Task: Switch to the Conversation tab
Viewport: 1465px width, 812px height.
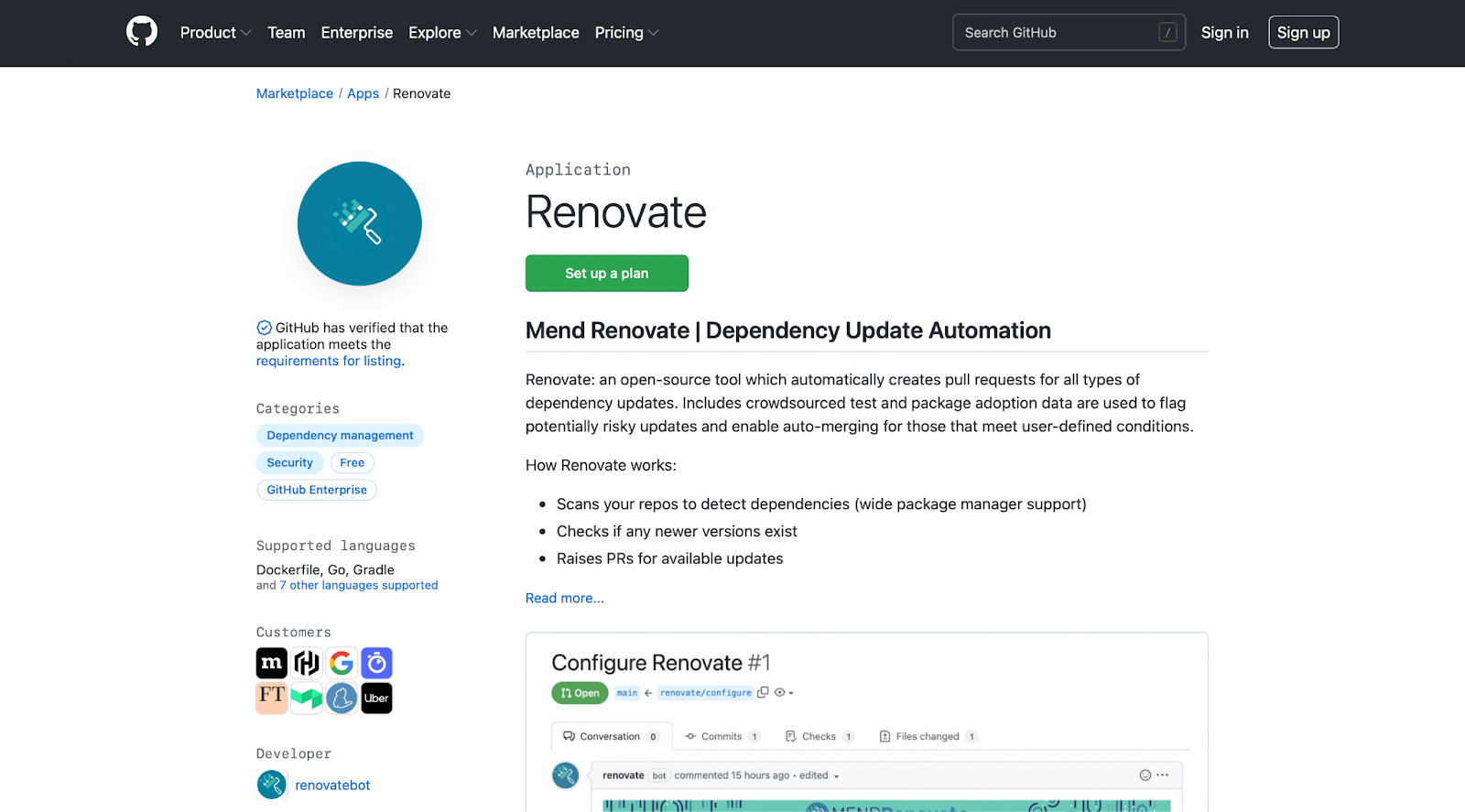Action: [612, 736]
